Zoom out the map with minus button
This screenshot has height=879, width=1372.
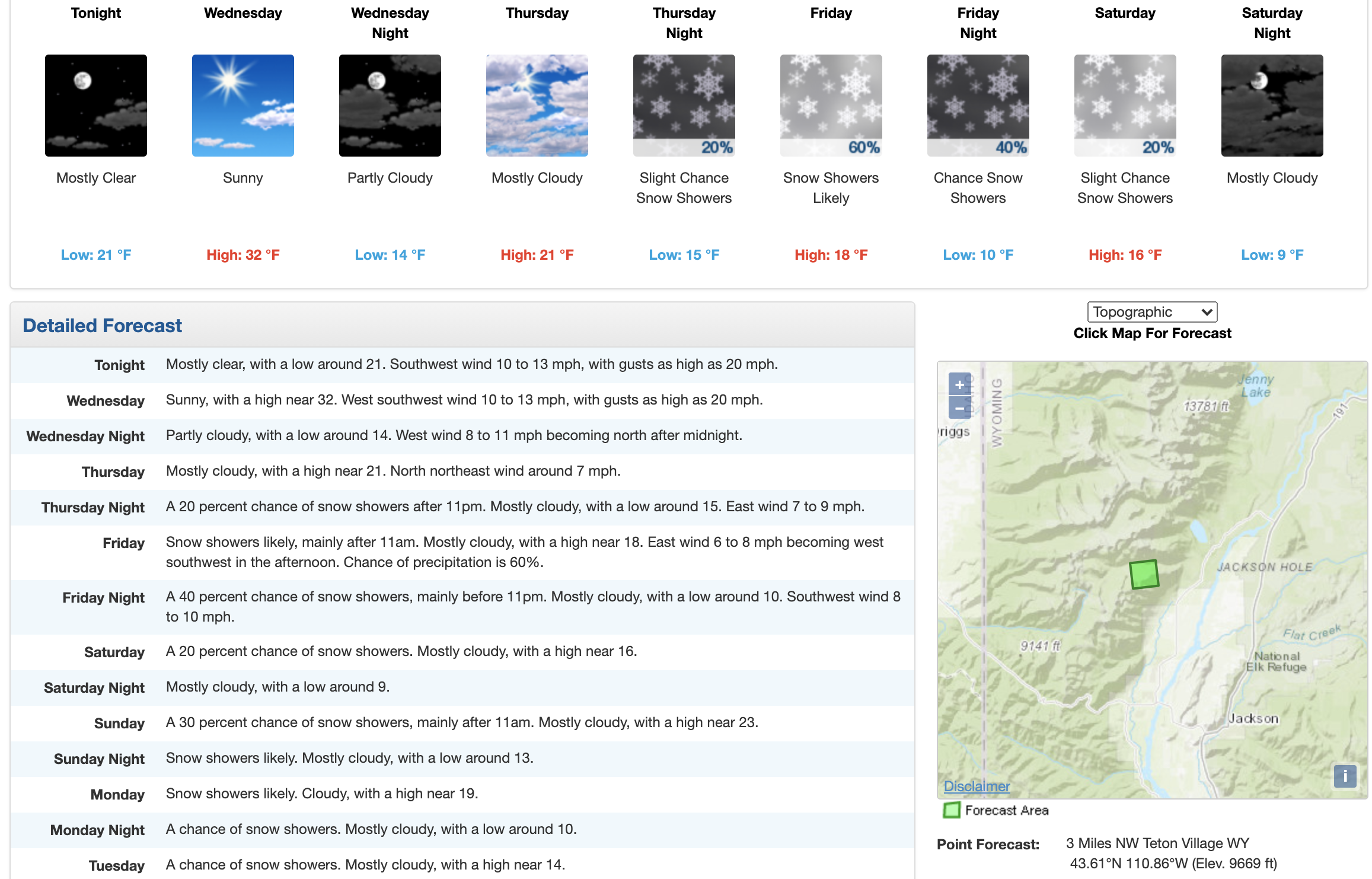pyautogui.click(x=960, y=408)
